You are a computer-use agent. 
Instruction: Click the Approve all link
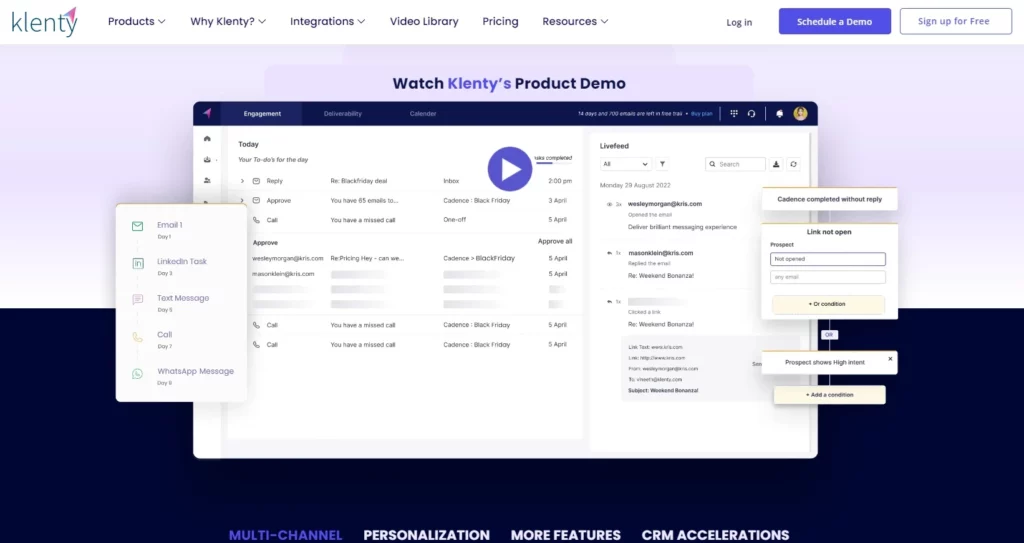click(554, 241)
